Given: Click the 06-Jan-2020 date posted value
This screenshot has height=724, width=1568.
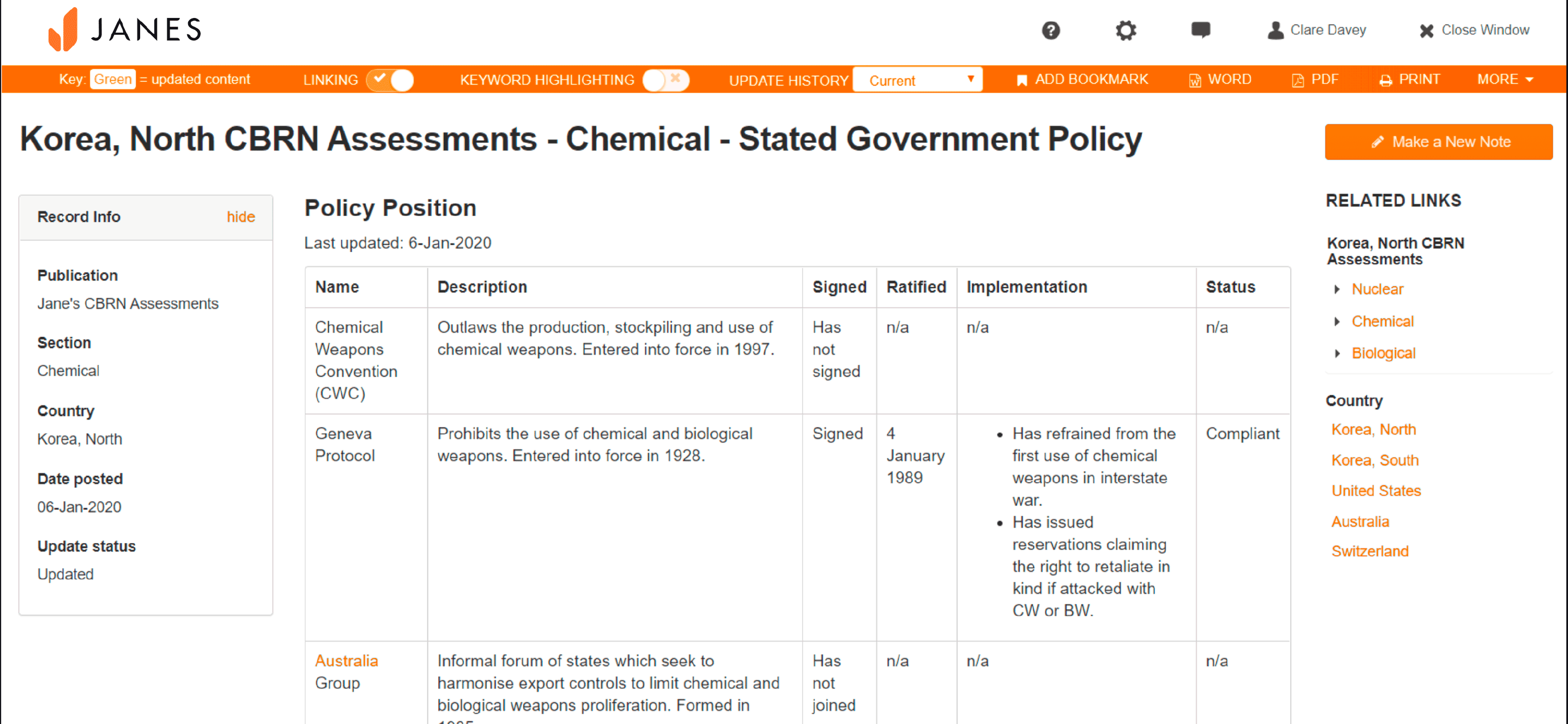Looking at the screenshot, I should (x=79, y=506).
